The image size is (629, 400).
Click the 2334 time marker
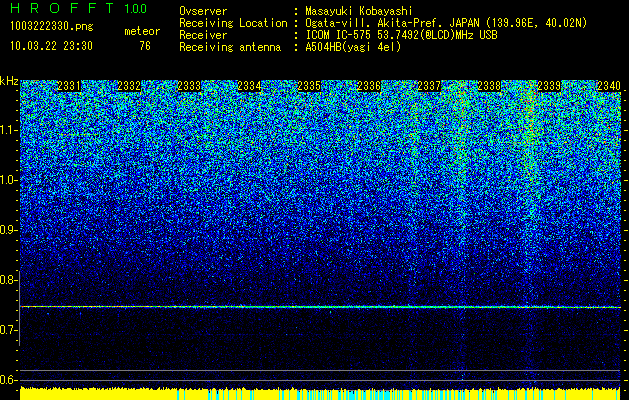249,86
